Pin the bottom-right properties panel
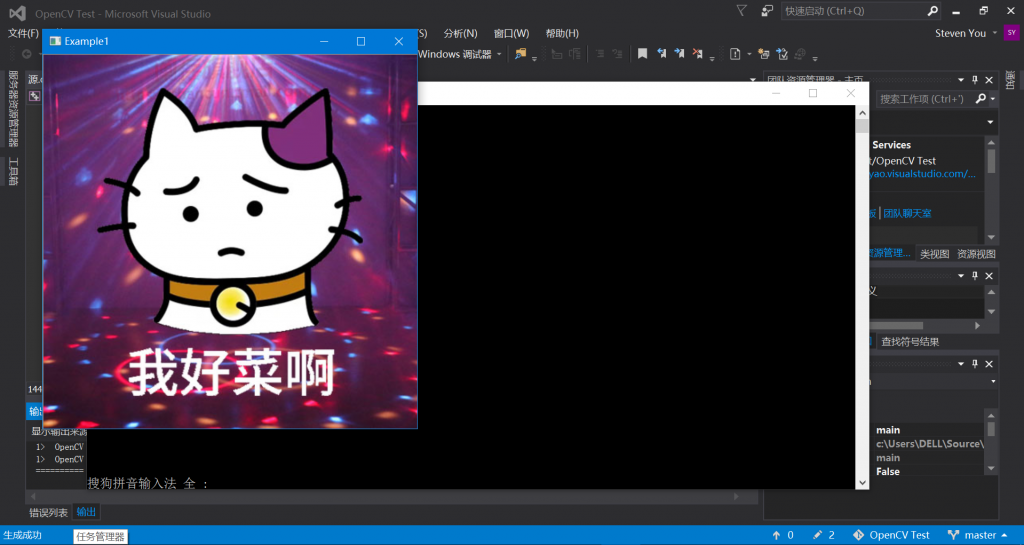The width and height of the screenshot is (1024, 545). (x=974, y=364)
